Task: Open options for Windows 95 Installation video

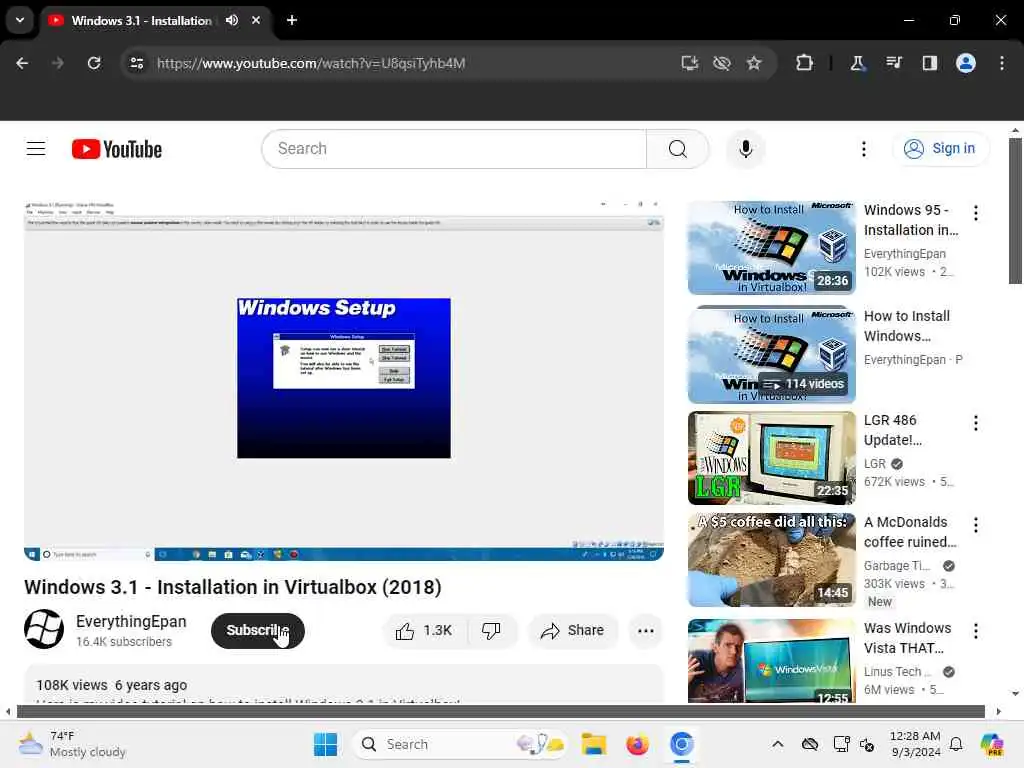Action: point(976,212)
